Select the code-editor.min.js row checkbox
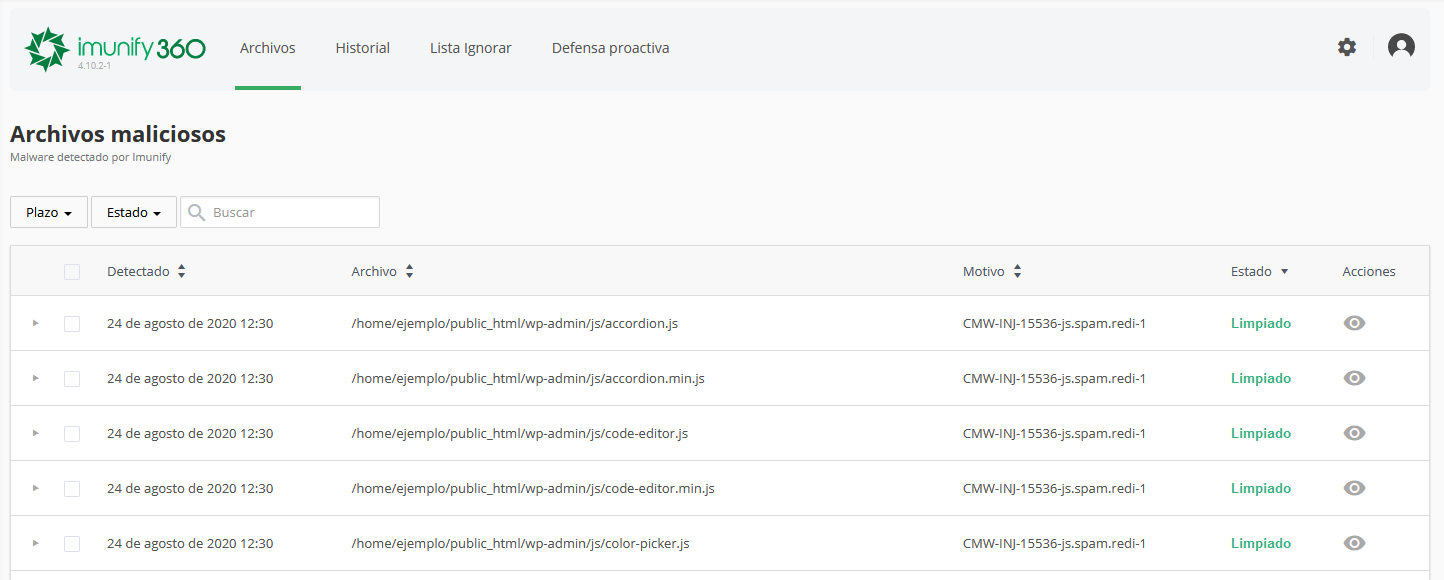 pos(72,489)
